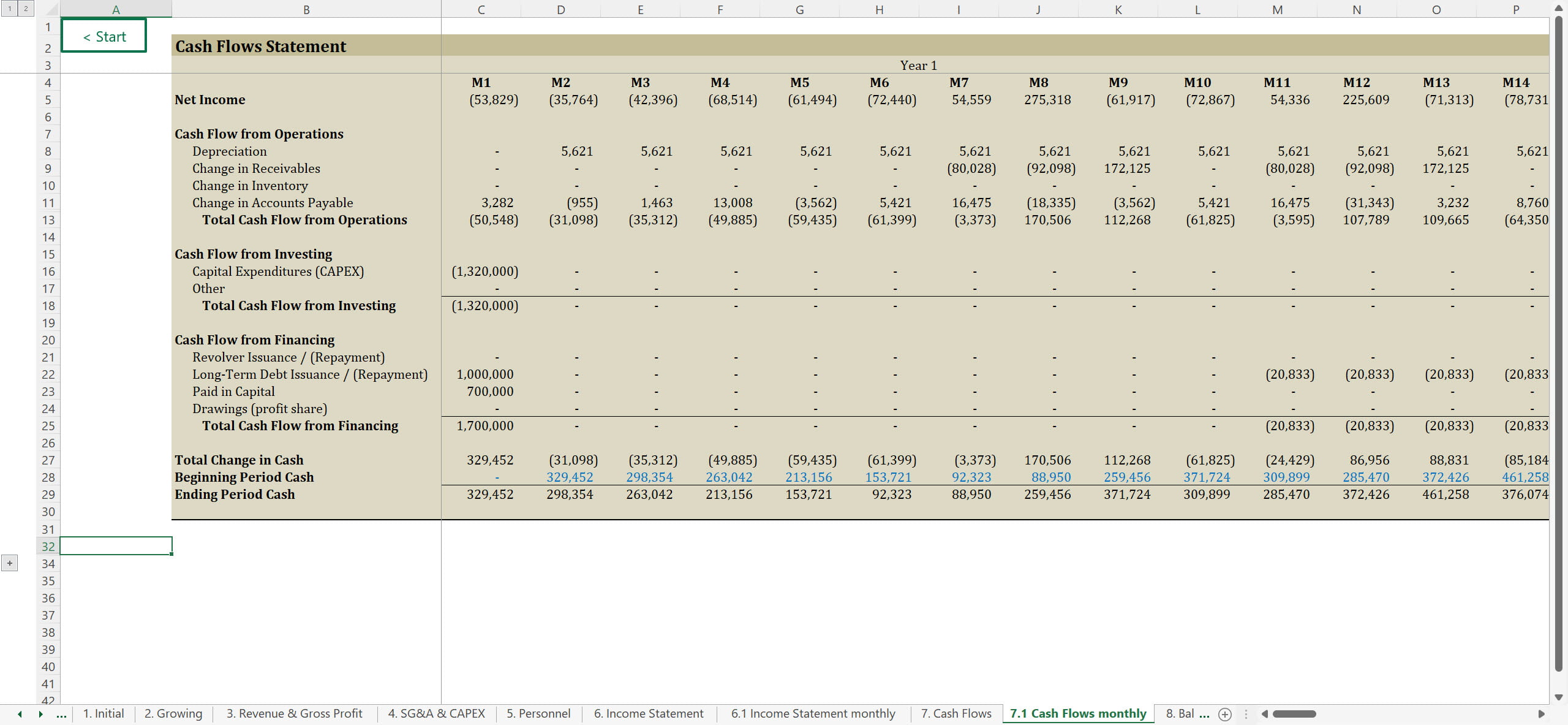Image resolution: width=1568 pixels, height=725 pixels.
Task: Click the new sheet plus icon
Action: point(1224,714)
